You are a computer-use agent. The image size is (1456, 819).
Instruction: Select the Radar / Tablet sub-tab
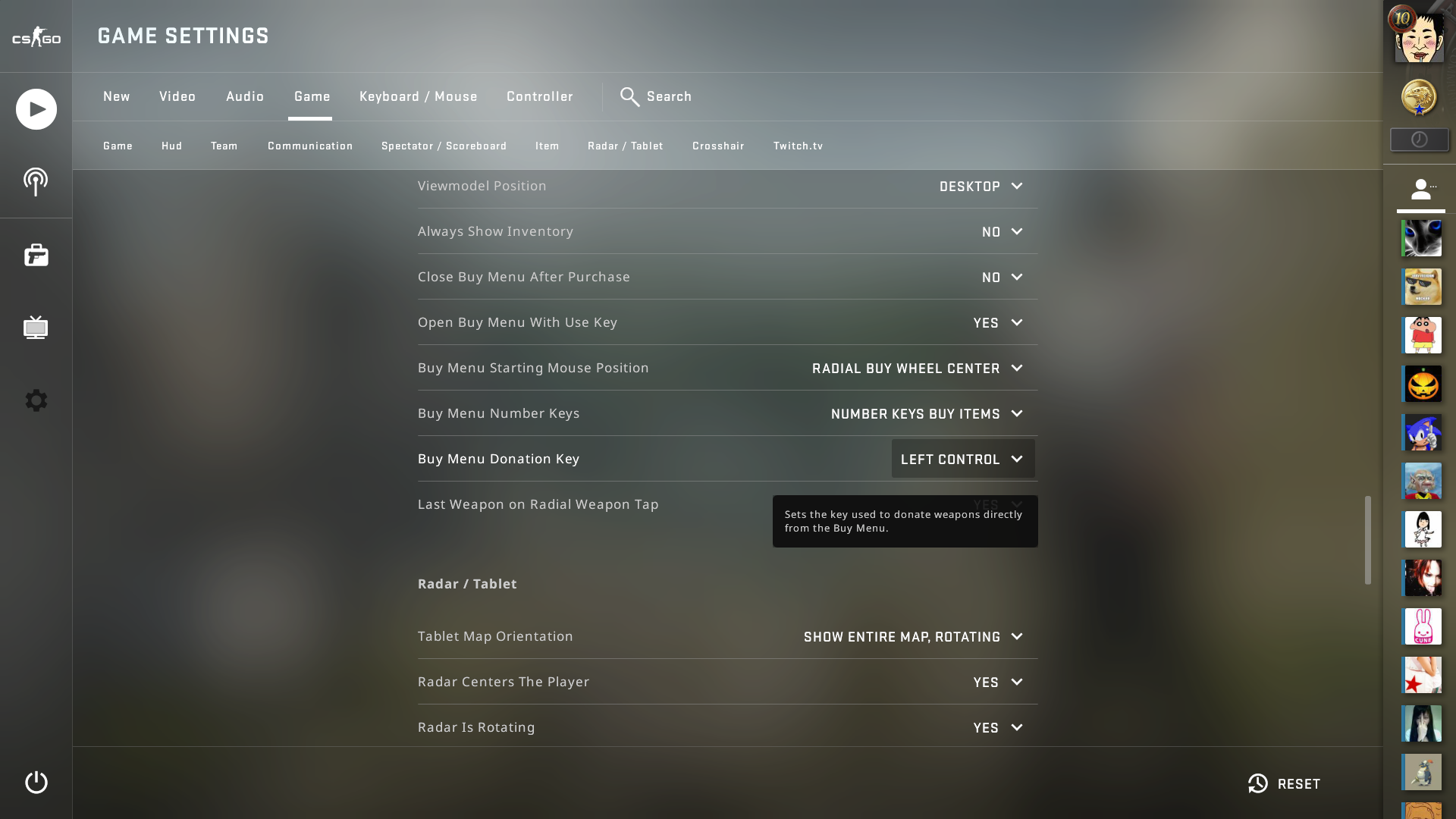pyautogui.click(x=625, y=146)
